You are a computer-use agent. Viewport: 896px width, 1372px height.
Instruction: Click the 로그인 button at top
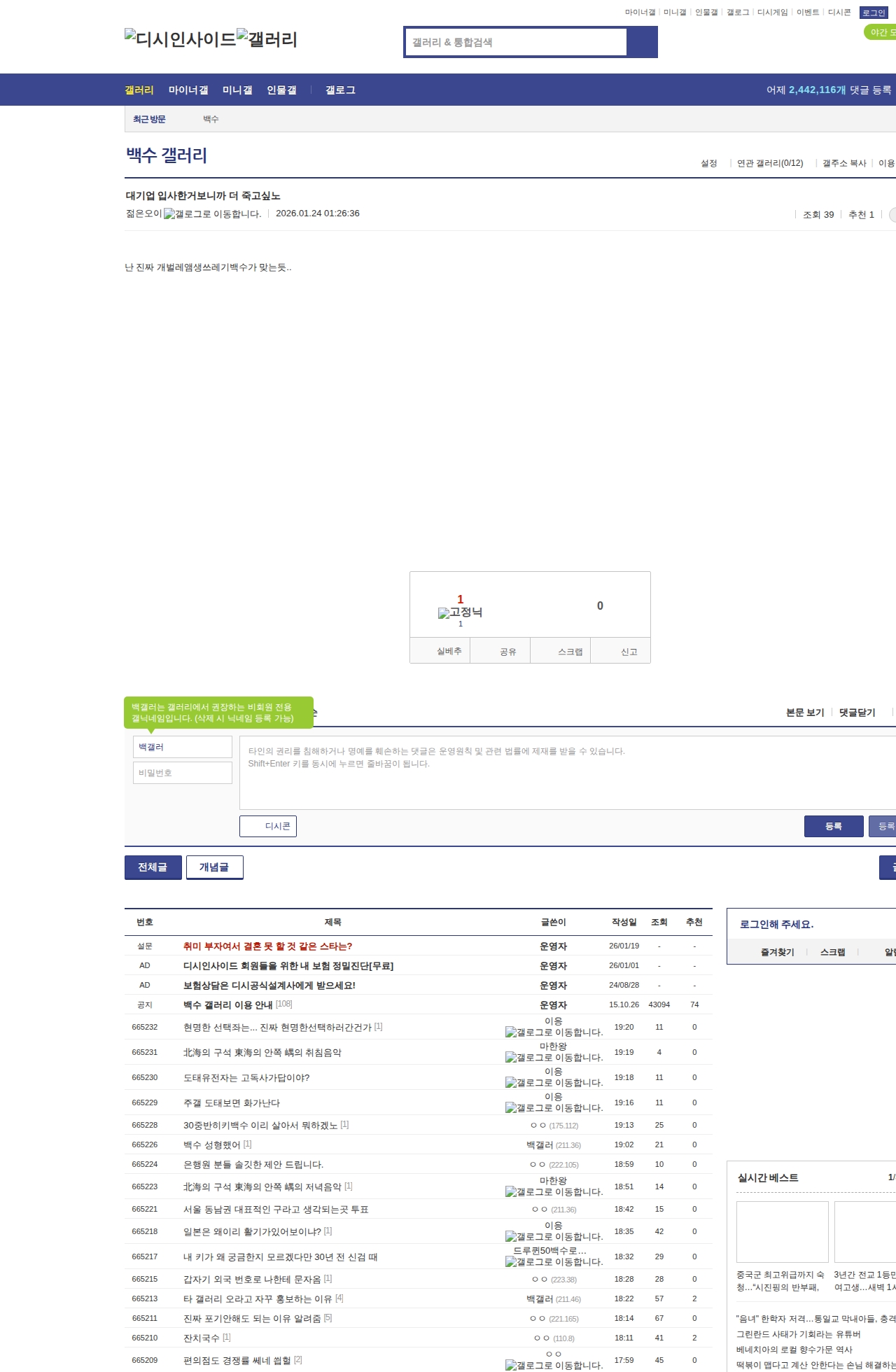pyautogui.click(x=874, y=13)
